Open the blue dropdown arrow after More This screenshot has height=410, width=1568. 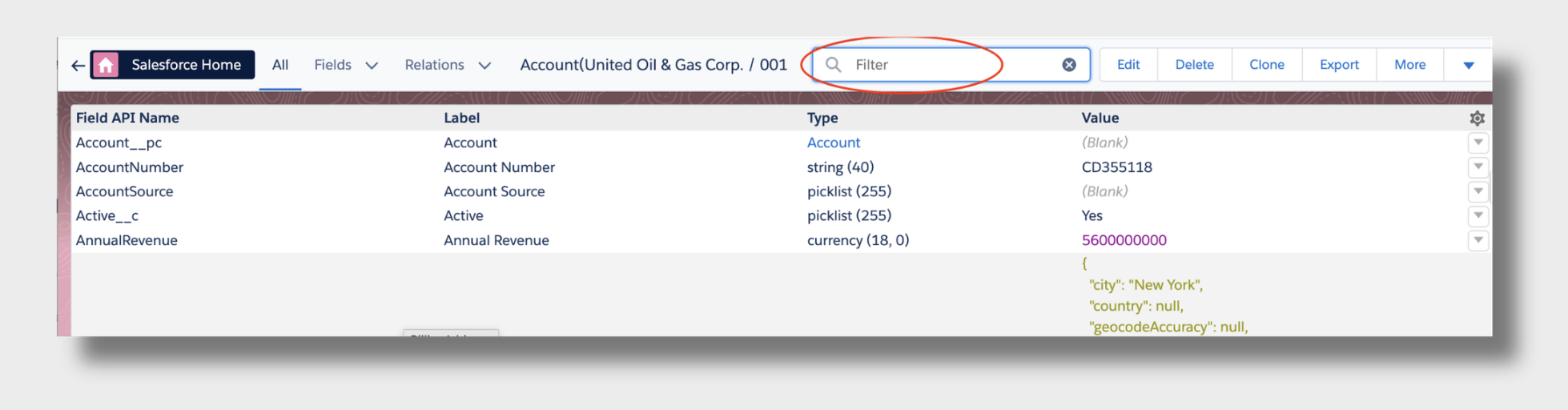pyautogui.click(x=1469, y=66)
